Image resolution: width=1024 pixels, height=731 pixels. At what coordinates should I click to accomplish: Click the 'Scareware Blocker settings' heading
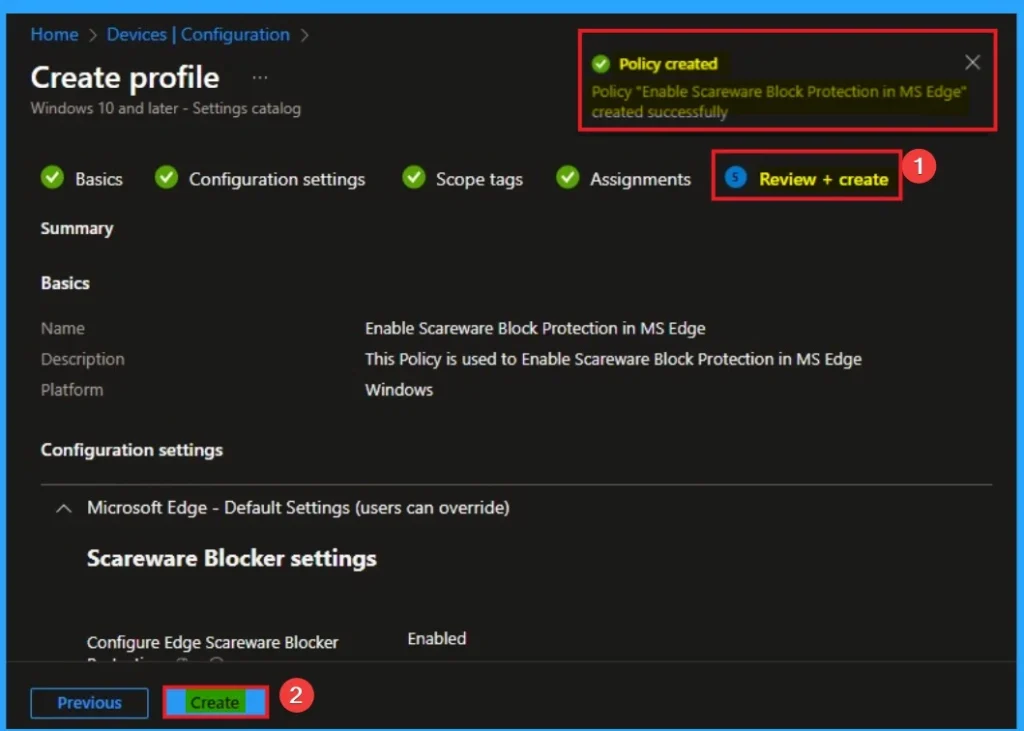point(232,559)
